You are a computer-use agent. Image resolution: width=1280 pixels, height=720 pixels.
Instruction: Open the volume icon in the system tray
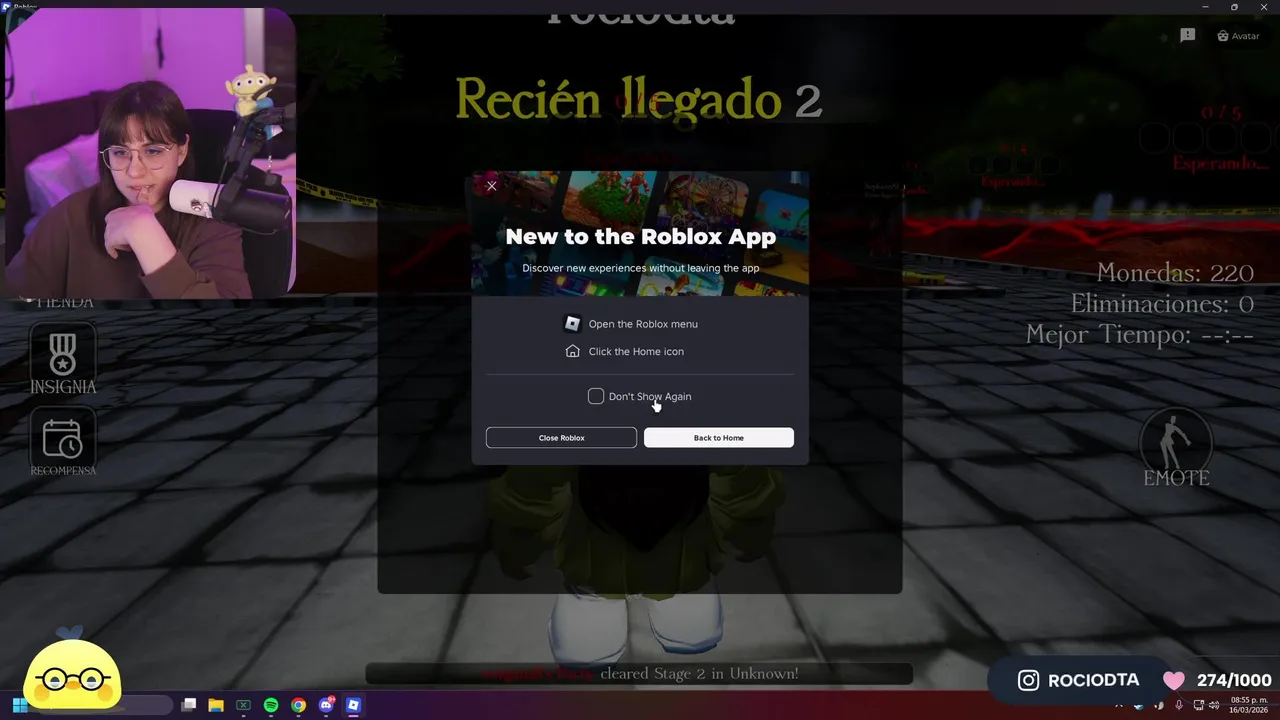coord(1214,705)
